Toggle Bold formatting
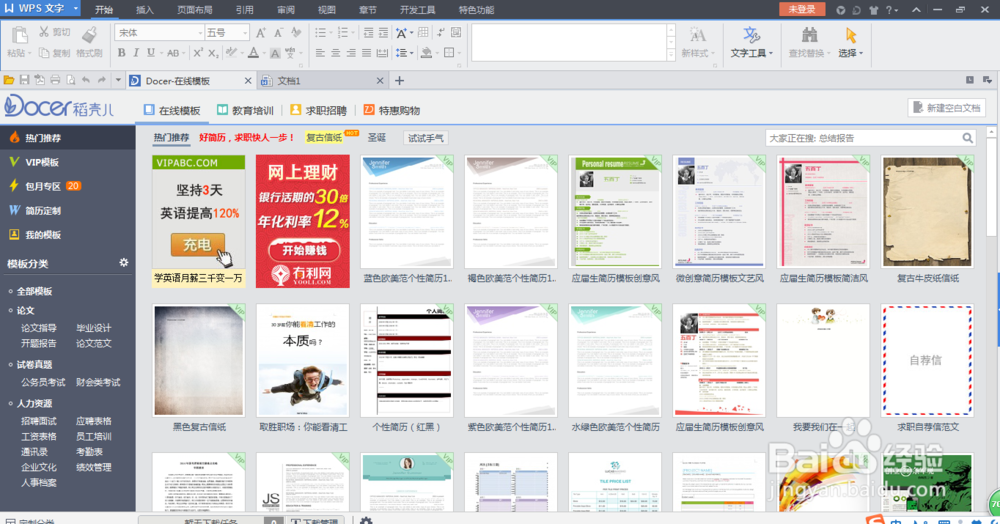Image resolution: width=1000 pixels, height=524 pixels. pyautogui.click(x=121, y=53)
